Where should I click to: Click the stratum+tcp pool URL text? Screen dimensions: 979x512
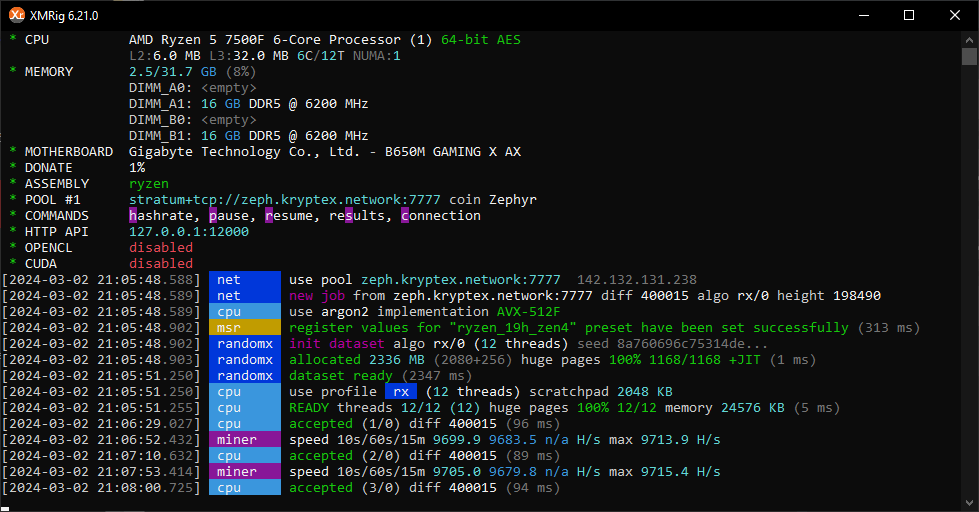pyautogui.click(x=285, y=200)
